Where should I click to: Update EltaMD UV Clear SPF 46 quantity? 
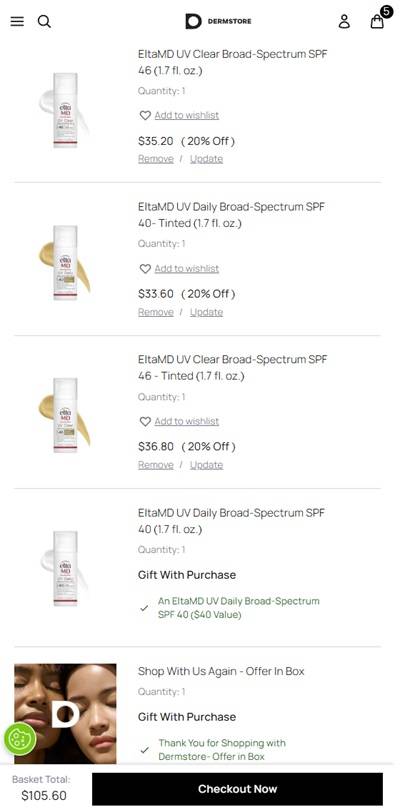pos(206,159)
